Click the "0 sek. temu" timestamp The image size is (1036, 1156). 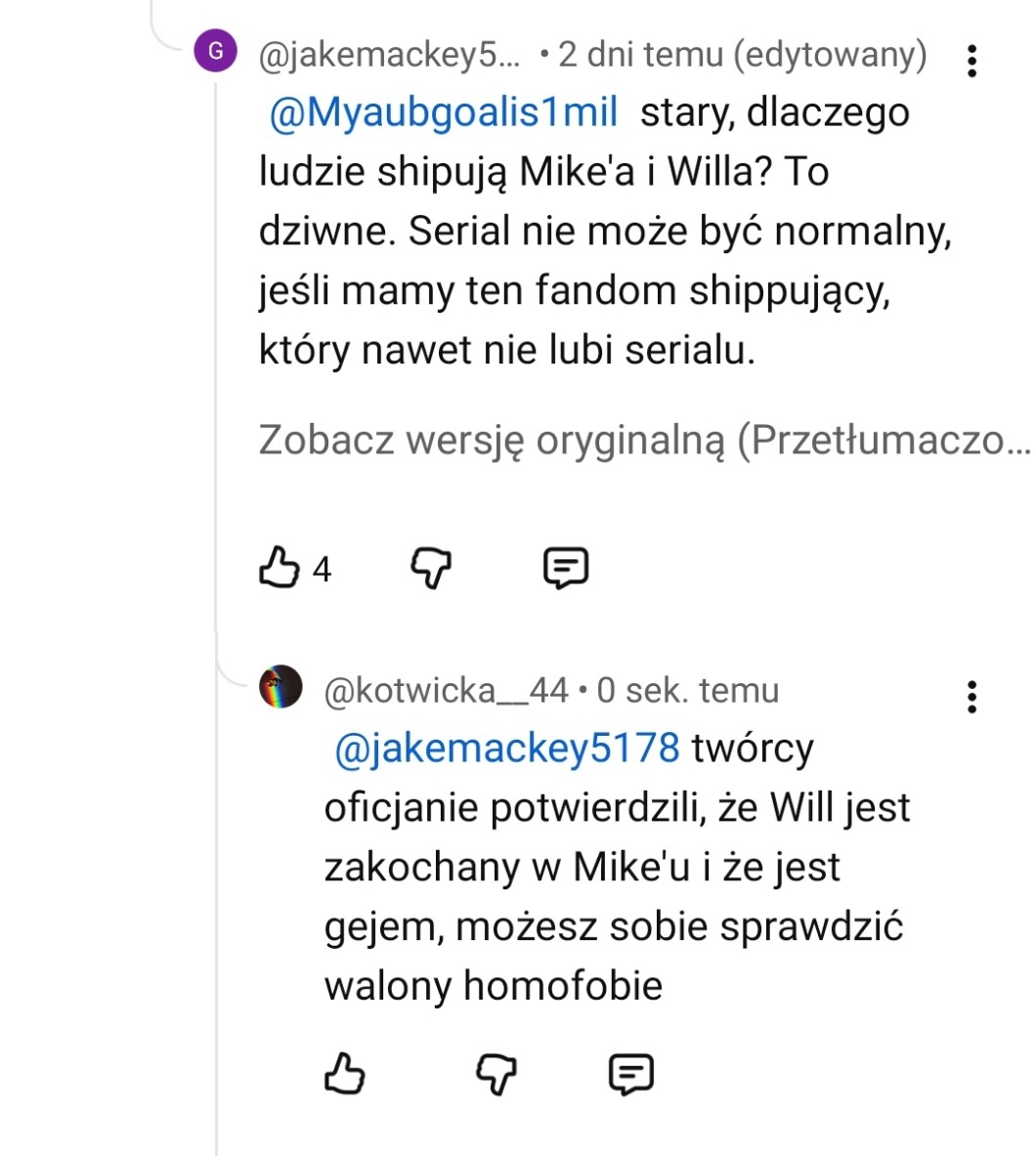688,691
